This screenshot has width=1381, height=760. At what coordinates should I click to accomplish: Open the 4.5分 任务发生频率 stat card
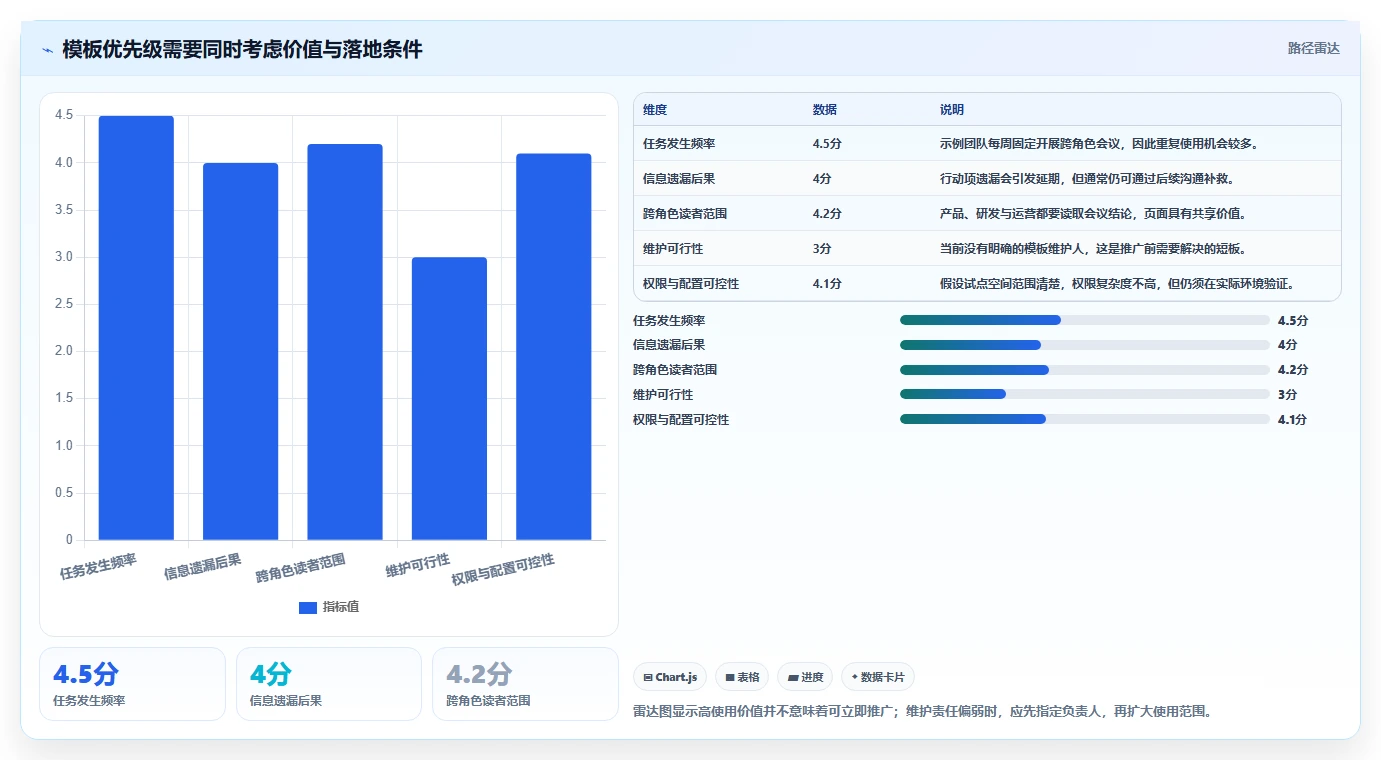pos(132,684)
